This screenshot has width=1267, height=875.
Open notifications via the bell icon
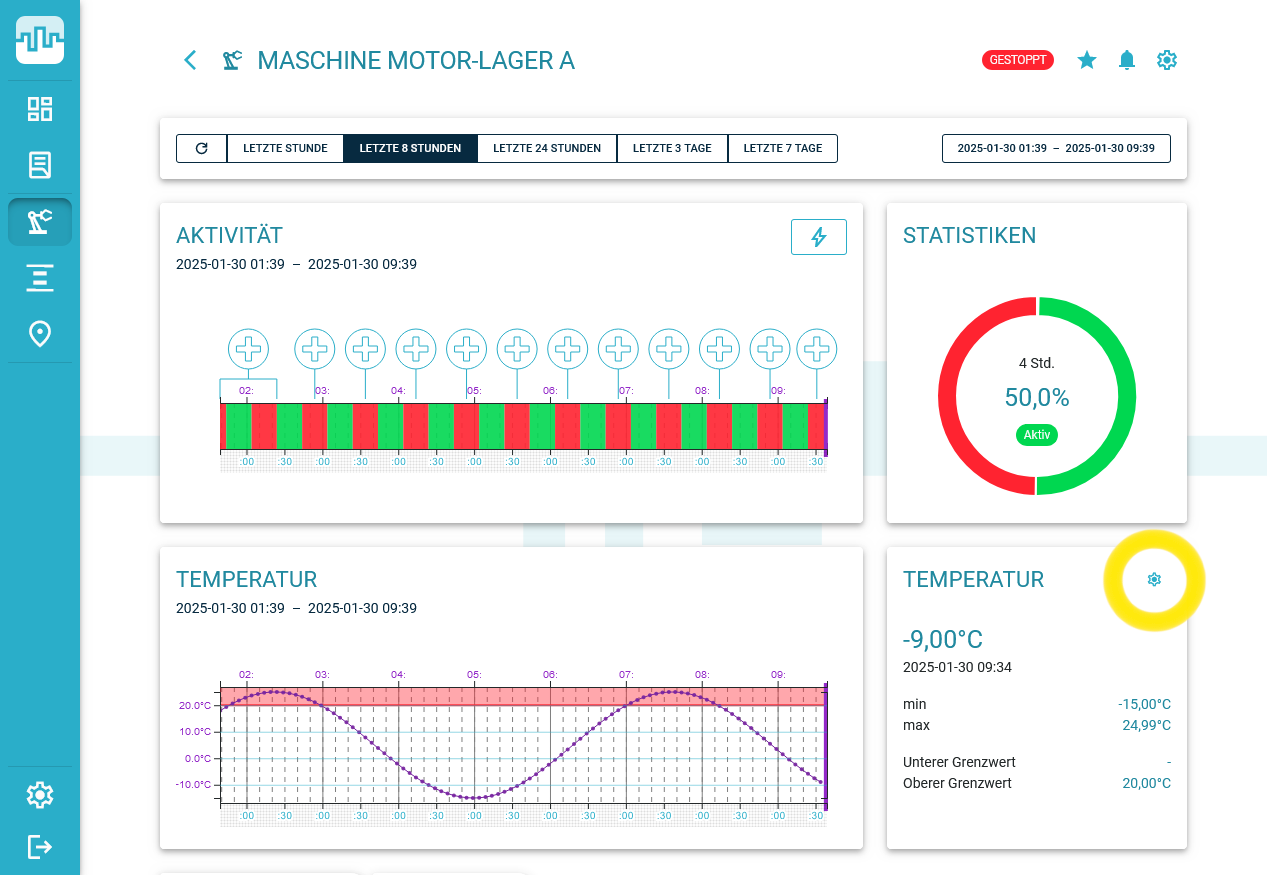(x=1127, y=60)
